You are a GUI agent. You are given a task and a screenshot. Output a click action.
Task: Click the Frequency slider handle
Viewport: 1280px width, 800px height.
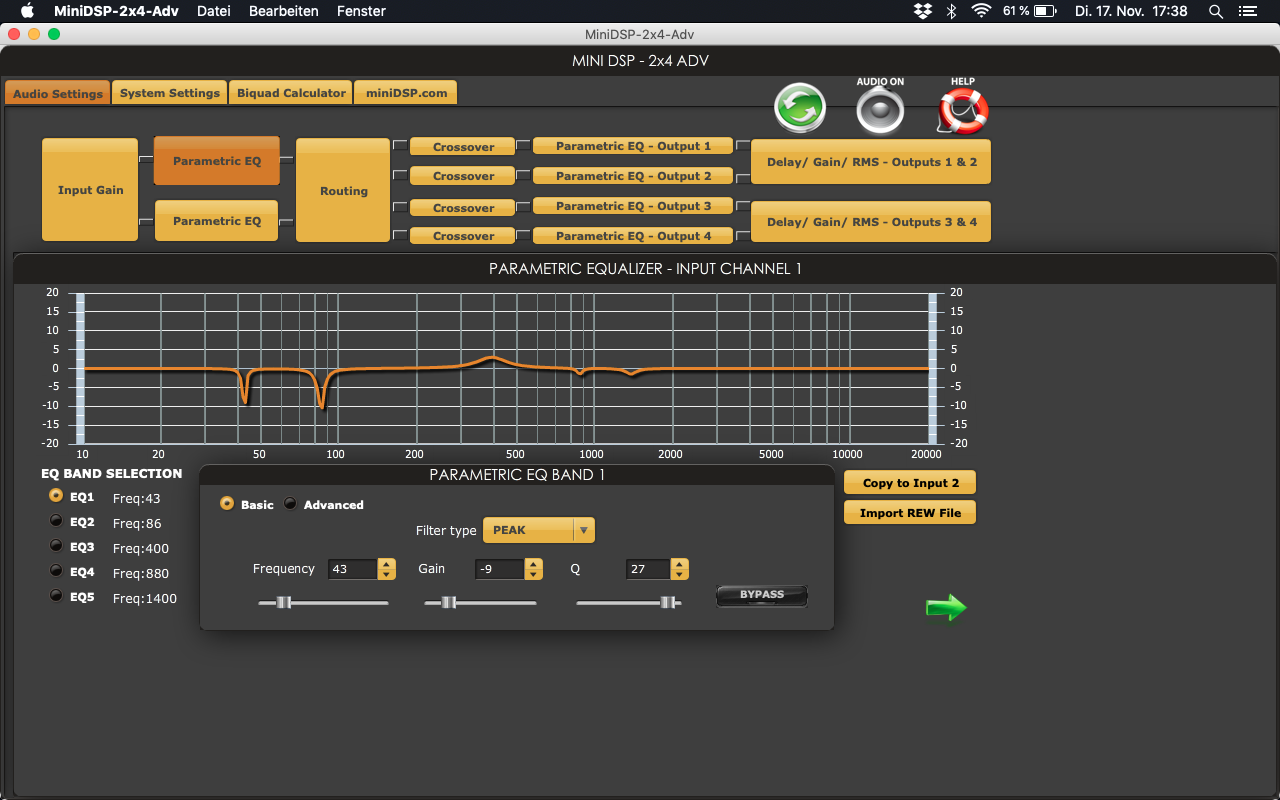click(284, 602)
